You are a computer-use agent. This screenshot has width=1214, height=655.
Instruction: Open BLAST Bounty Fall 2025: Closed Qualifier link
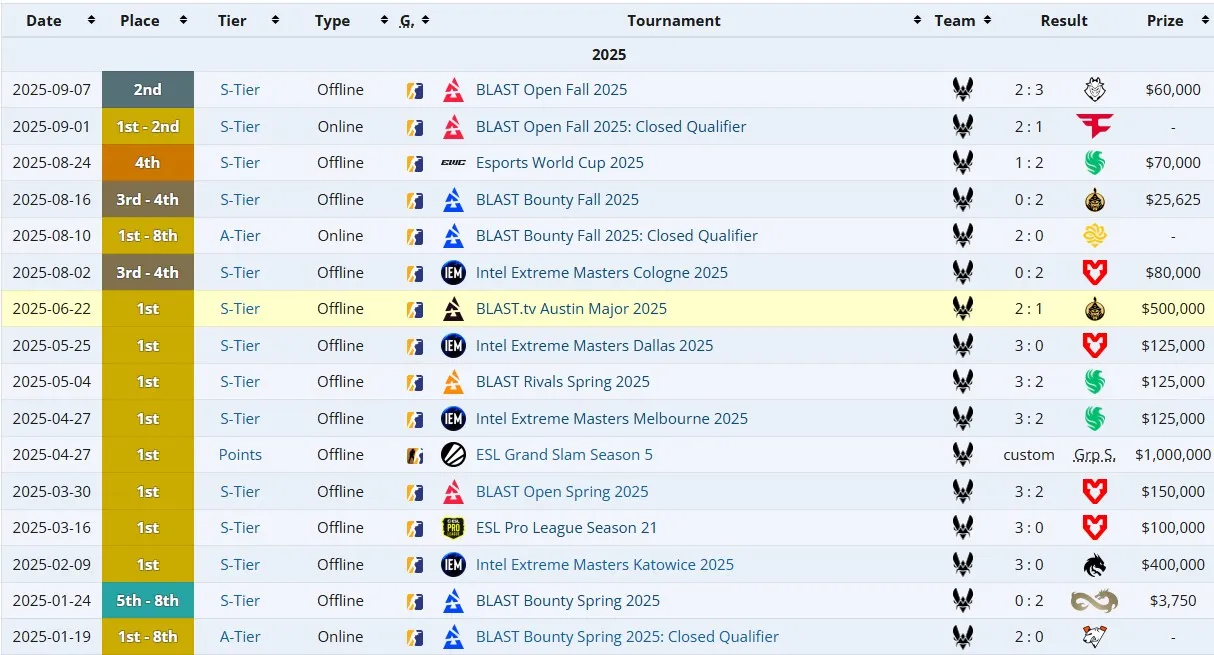click(x=617, y=236)
